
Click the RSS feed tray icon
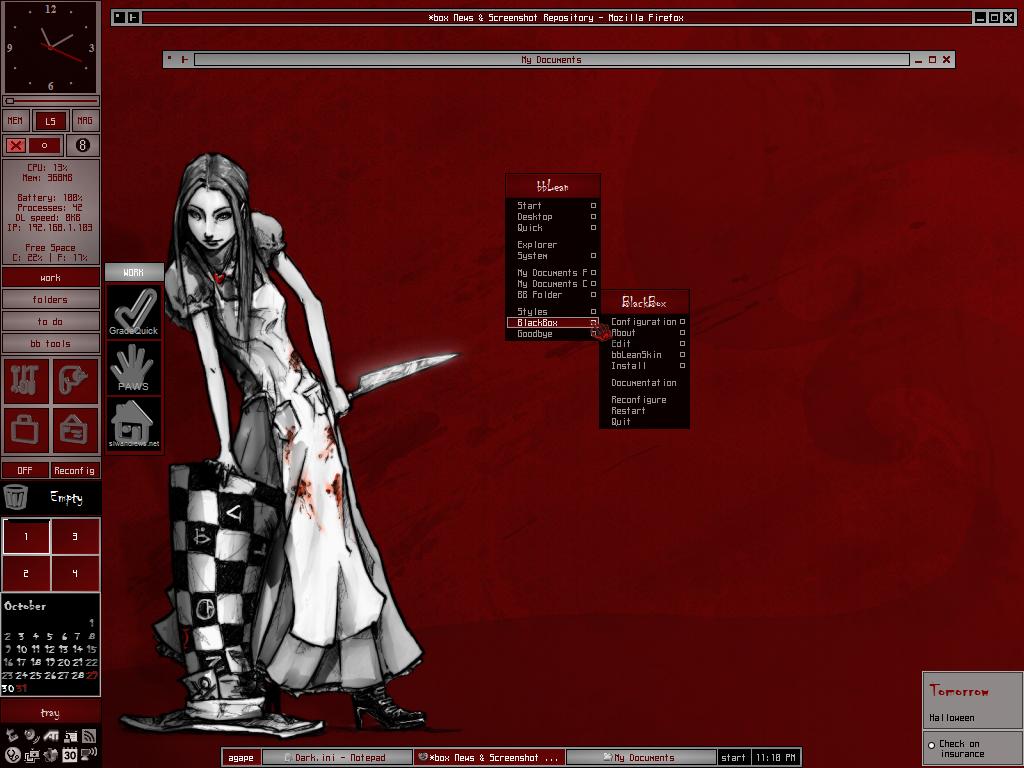[x=89, y=735]
